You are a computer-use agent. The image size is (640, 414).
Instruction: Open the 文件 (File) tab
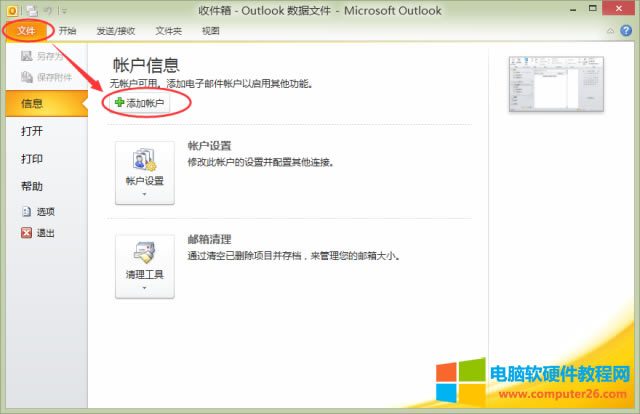pos(26,31)
